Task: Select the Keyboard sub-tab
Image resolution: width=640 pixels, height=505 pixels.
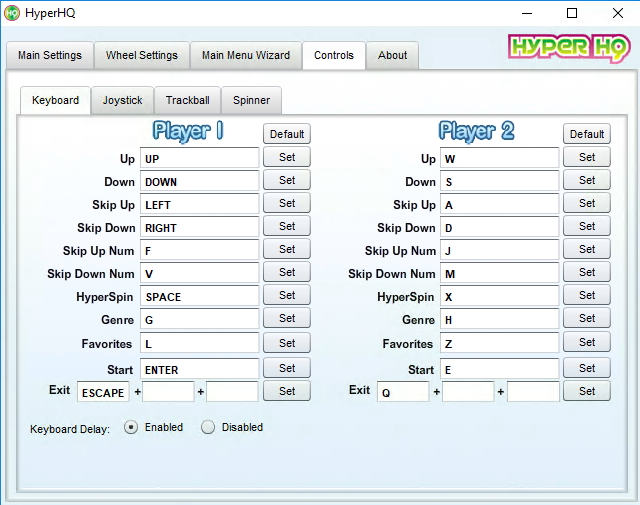Action: pyautogui.click(x=55, y=100)
